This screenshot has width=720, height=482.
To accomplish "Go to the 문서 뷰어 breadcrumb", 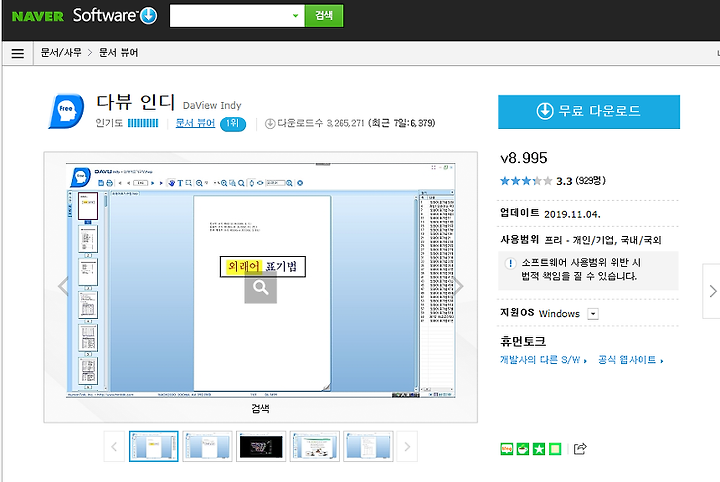I will [118, 53].
